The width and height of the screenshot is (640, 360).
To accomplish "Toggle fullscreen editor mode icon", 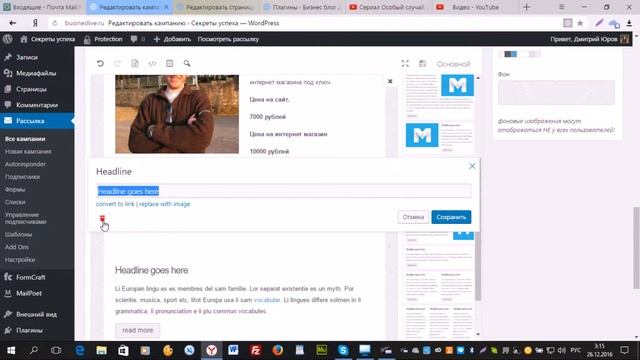I will [x=405, y=63].
